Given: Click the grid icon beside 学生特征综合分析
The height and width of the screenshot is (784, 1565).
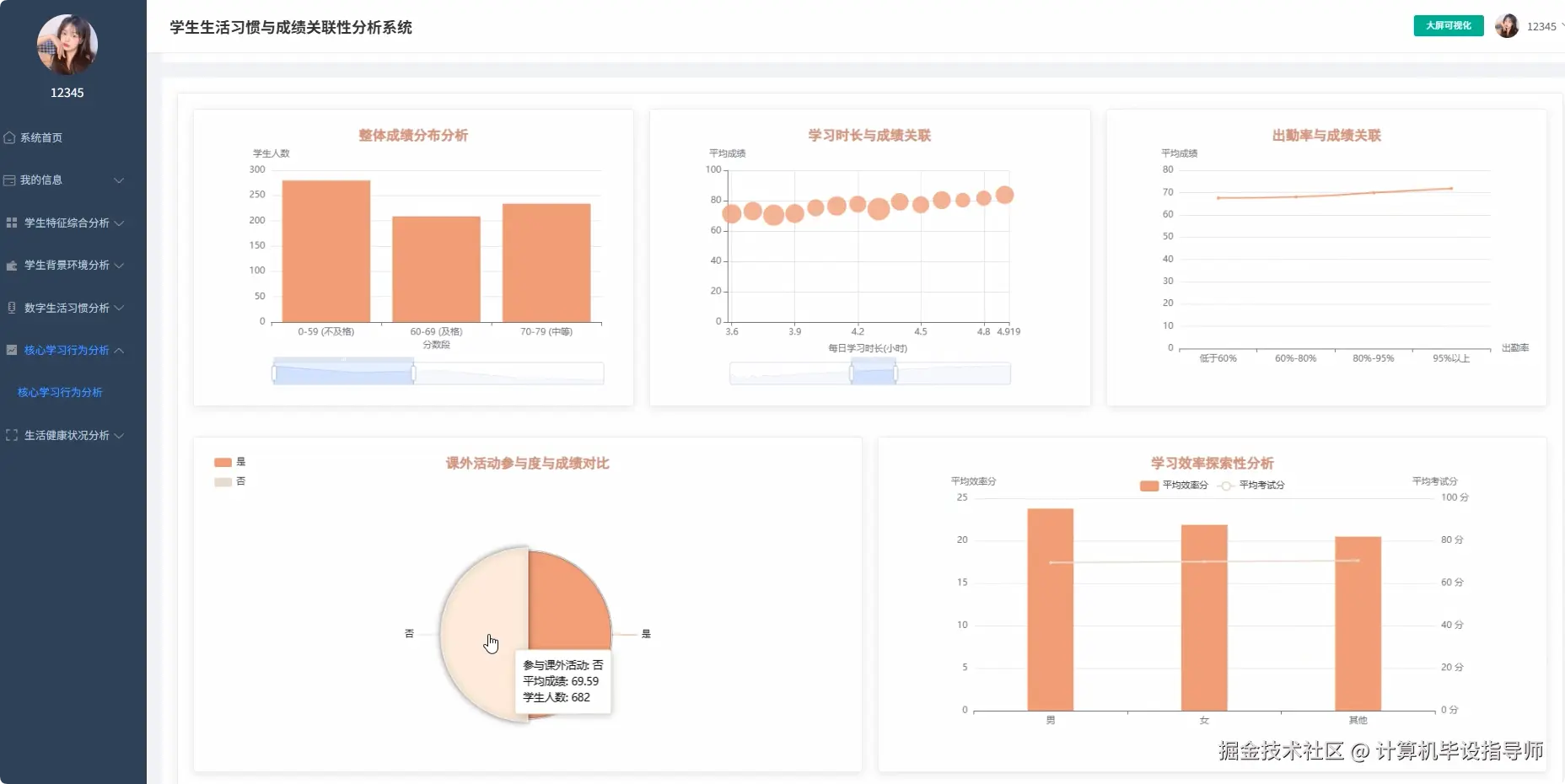Looking at the screenshot, I should pos(12,223).
